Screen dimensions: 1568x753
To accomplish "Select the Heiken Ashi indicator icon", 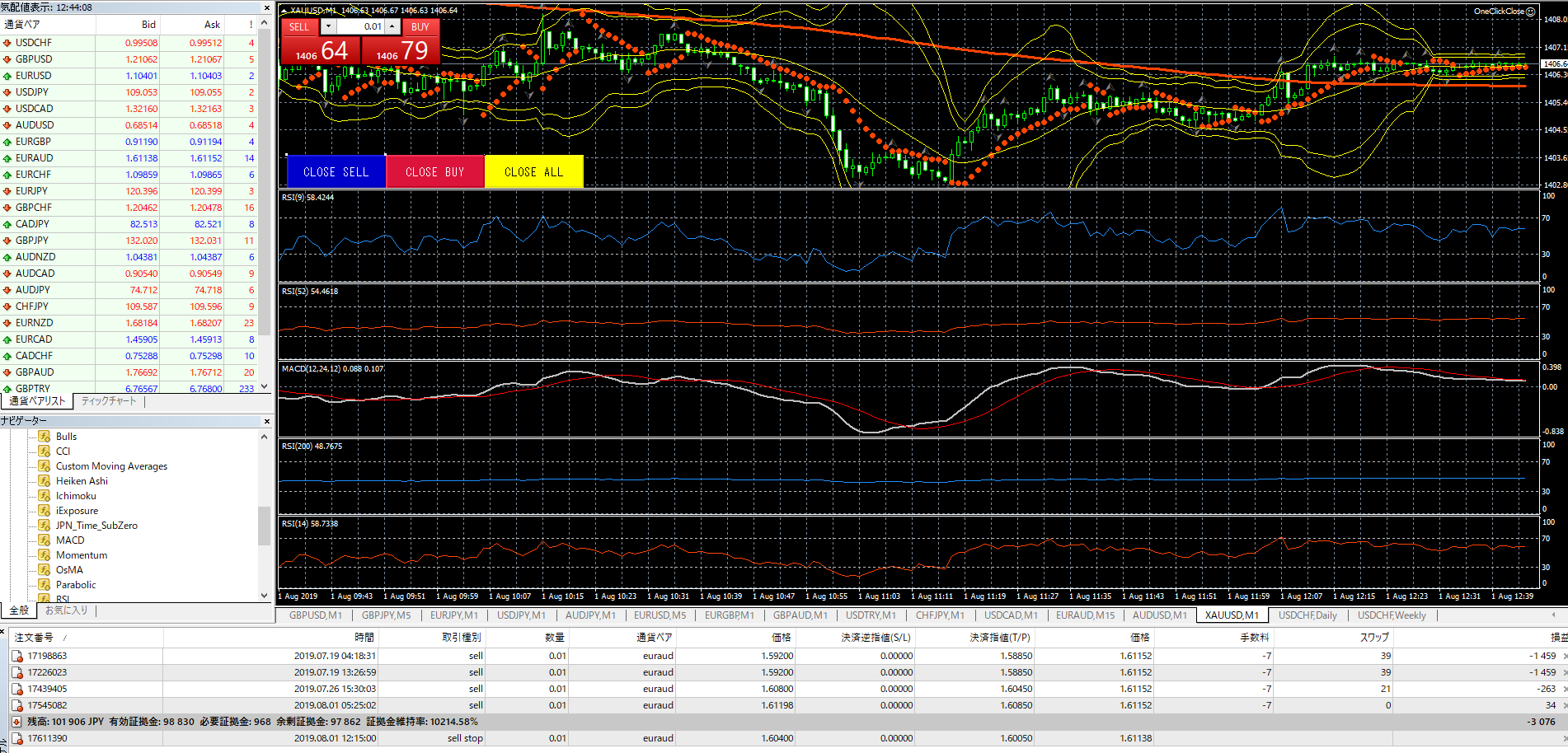I will (45, 481).
